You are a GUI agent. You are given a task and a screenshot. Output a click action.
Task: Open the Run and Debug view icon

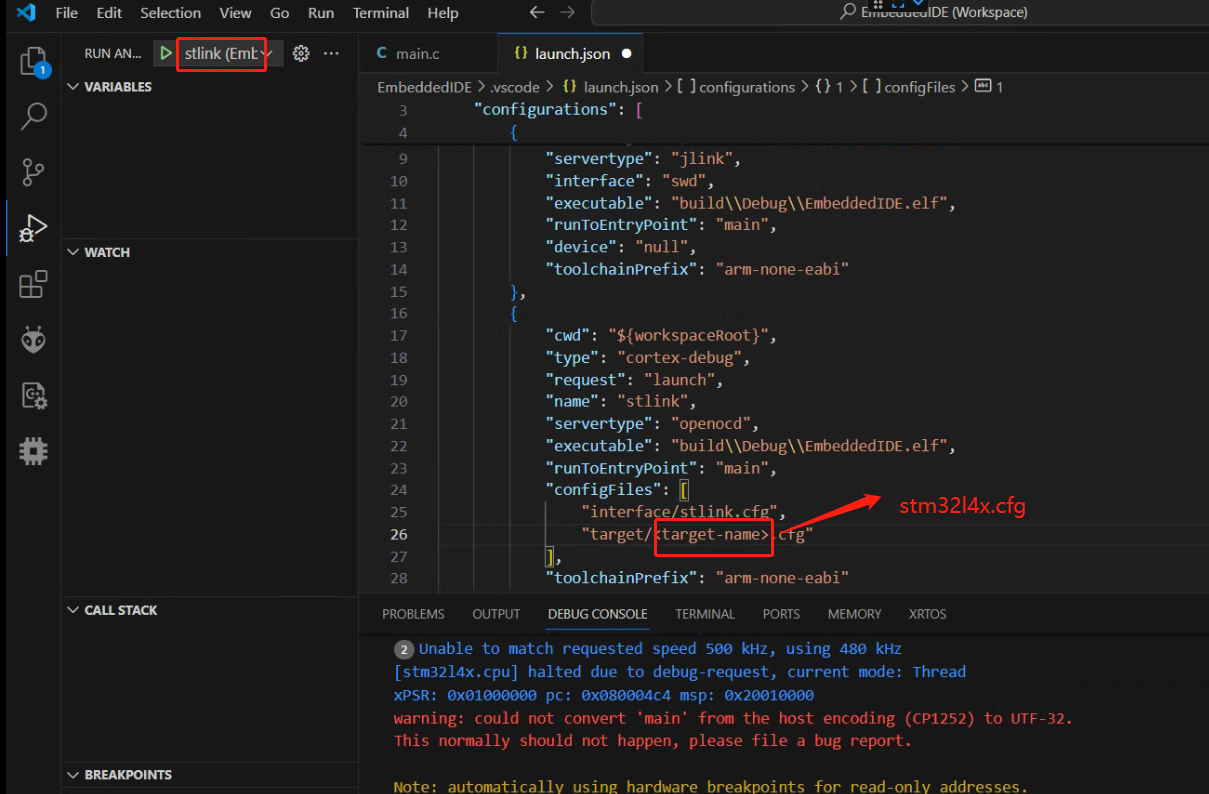(33, 228)
